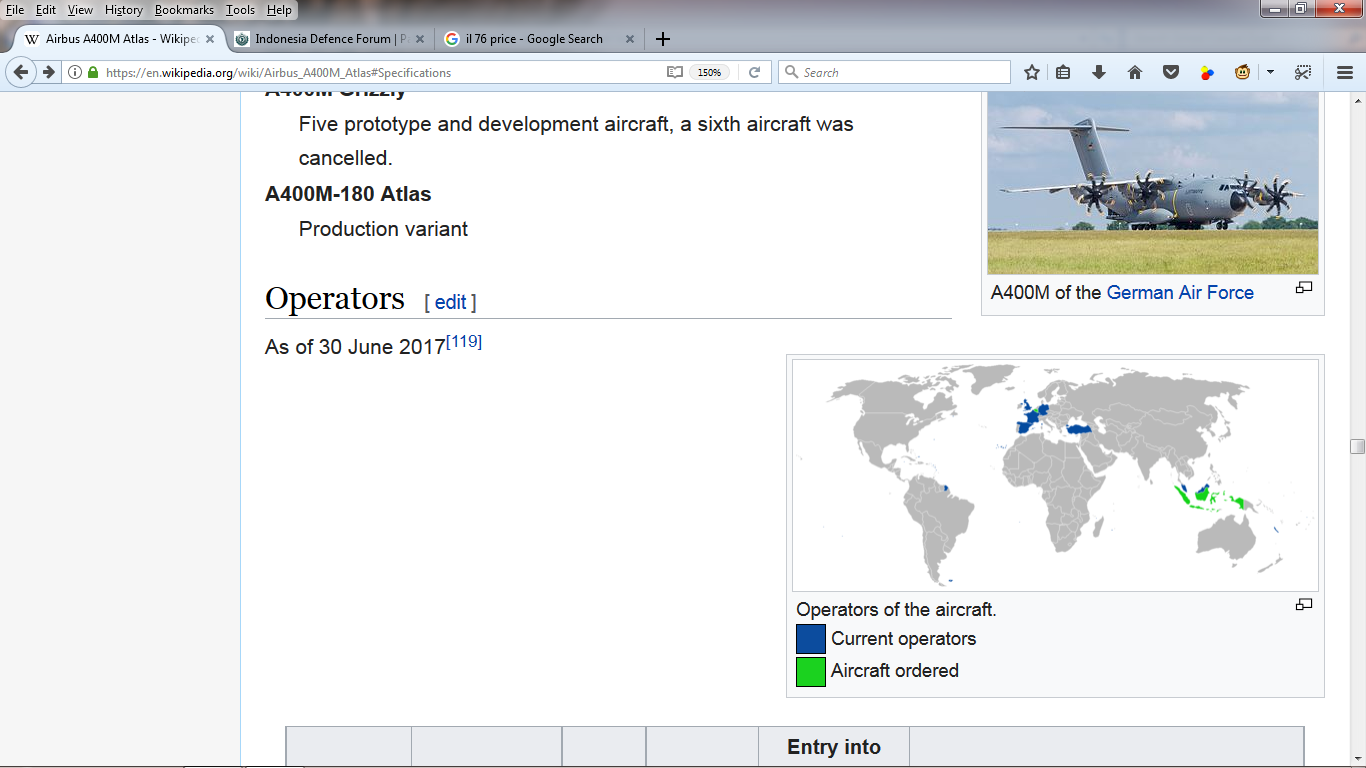
Task: Click the Production variant text
Action: click(383, 229)
